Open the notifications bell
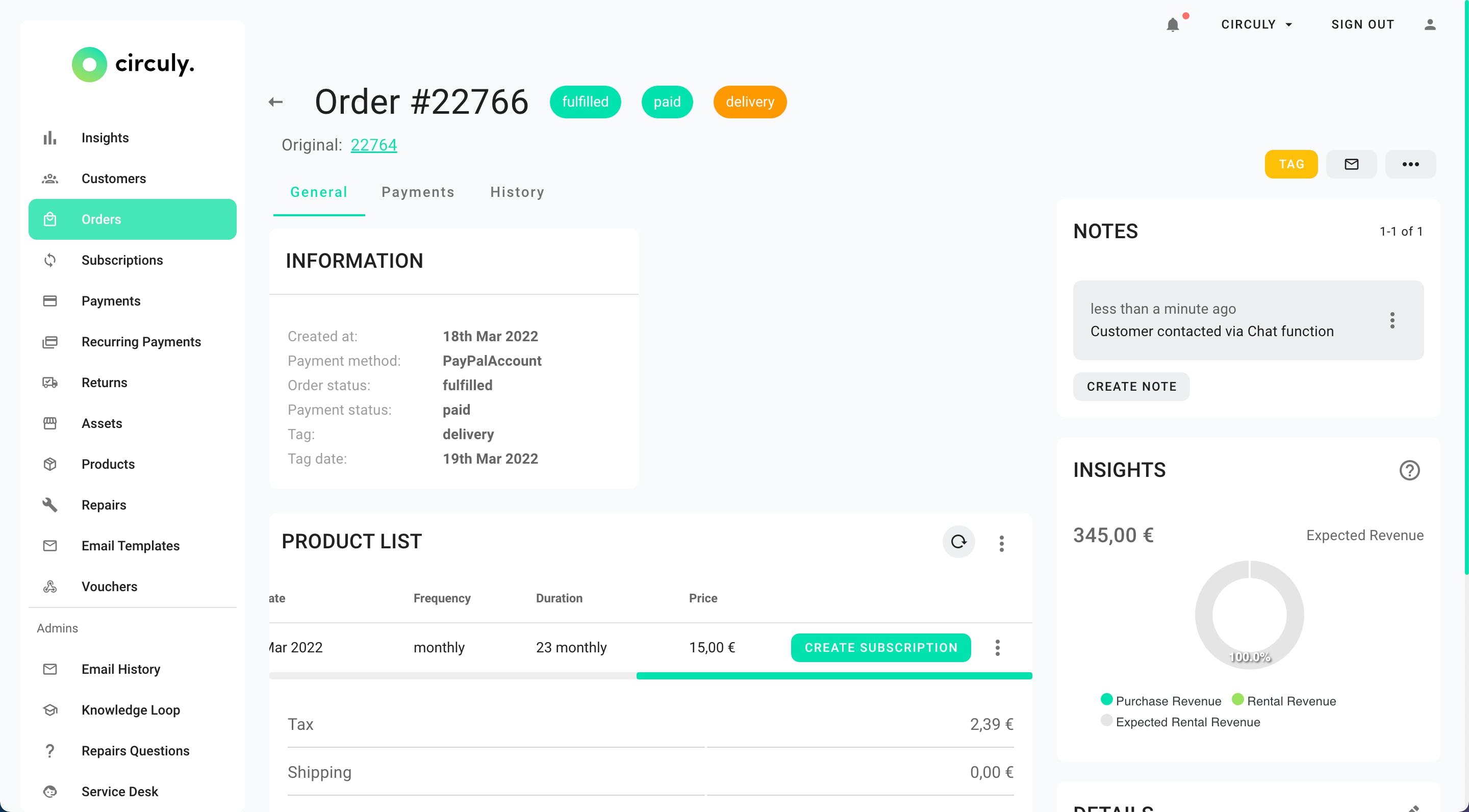The image size is (1469, 812). point(1173,24)
